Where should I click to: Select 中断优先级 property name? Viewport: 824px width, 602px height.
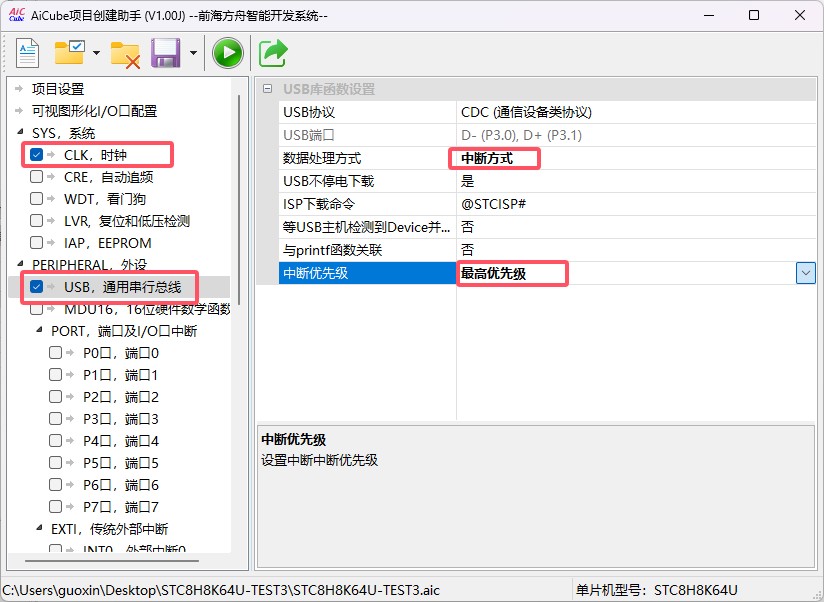click(x=367, y=273)
